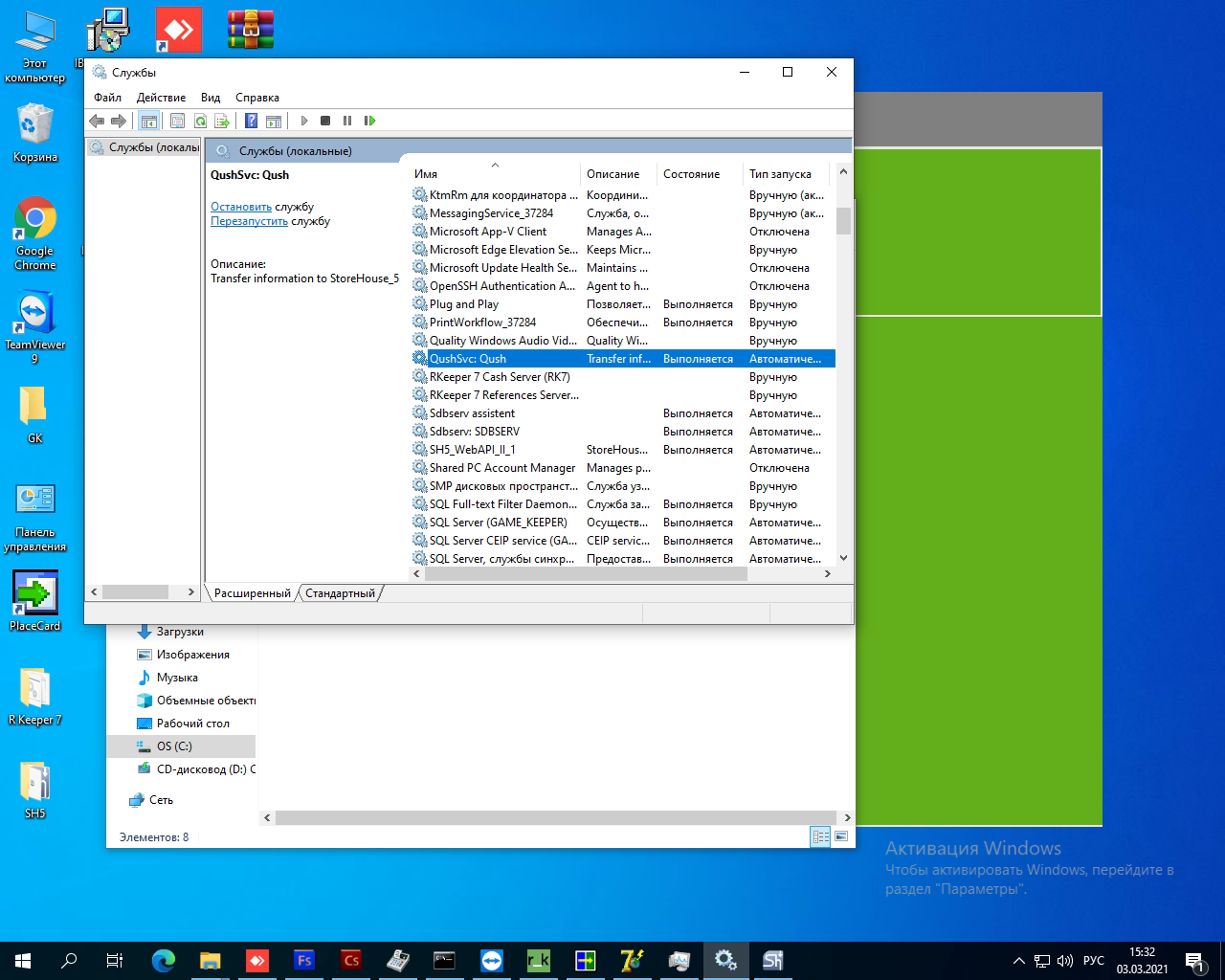Open Изображения in Explorer navigation pane
The height and width of the screenshot is (980, 1225).
[x=183, y=655]
